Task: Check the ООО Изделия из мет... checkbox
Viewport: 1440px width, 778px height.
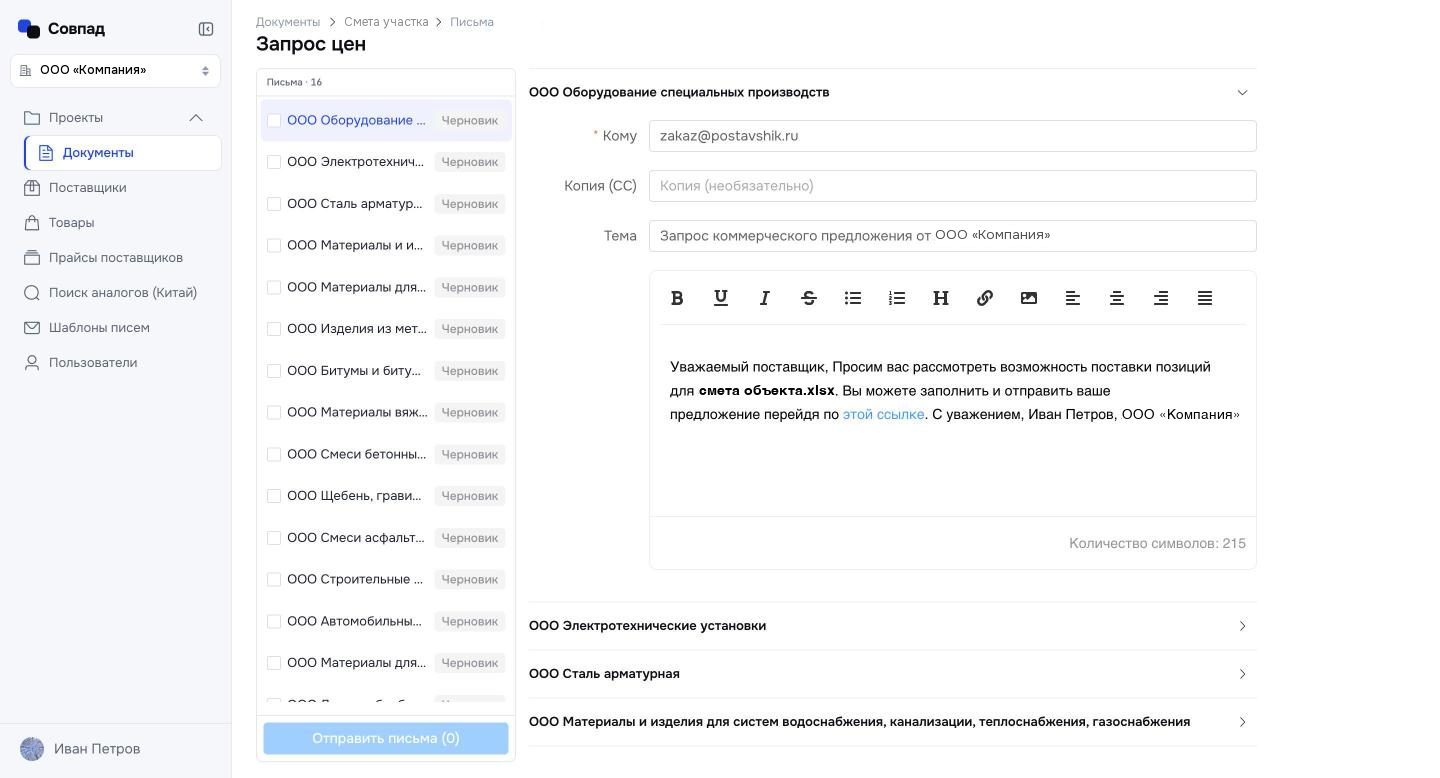Action: pos(274,329)
